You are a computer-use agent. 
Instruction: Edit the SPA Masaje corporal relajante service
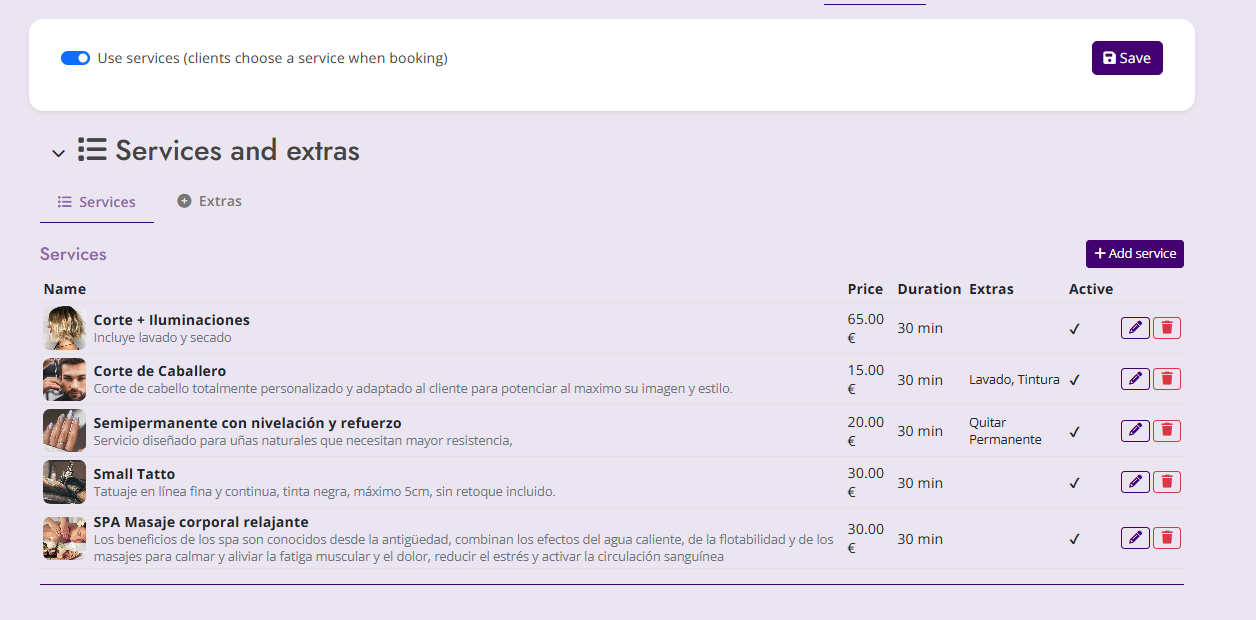point(1135,538)
